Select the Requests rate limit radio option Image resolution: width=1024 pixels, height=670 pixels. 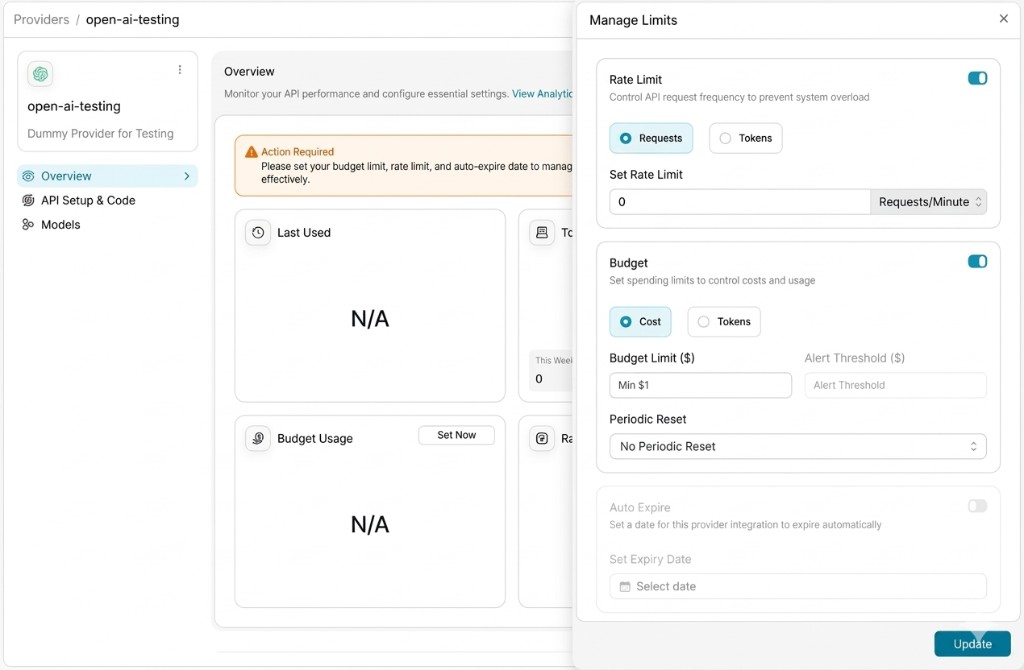pos(651,138)
